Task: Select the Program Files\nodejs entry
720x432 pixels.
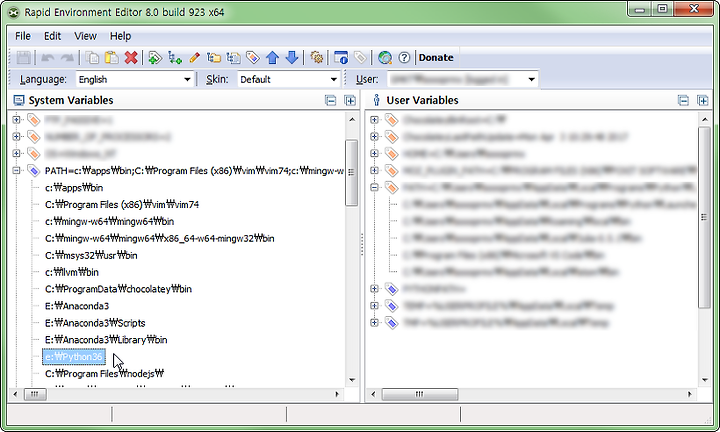Action: pos(104,374)
